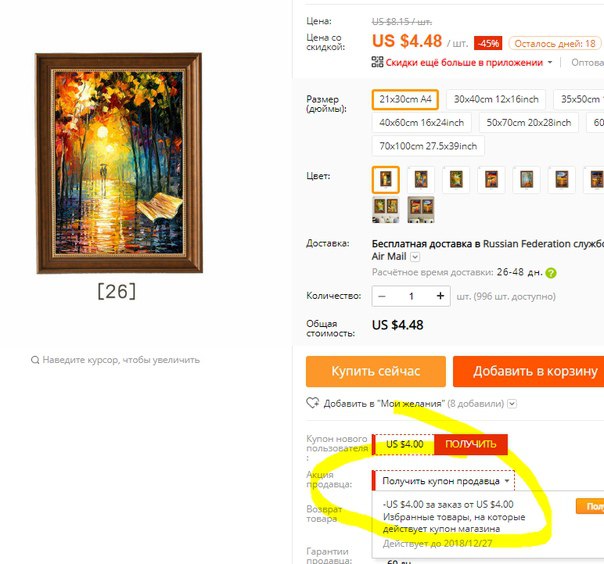Click the Купить сейчас button
This screenshot has height=564, width=604.
point(376,371)
